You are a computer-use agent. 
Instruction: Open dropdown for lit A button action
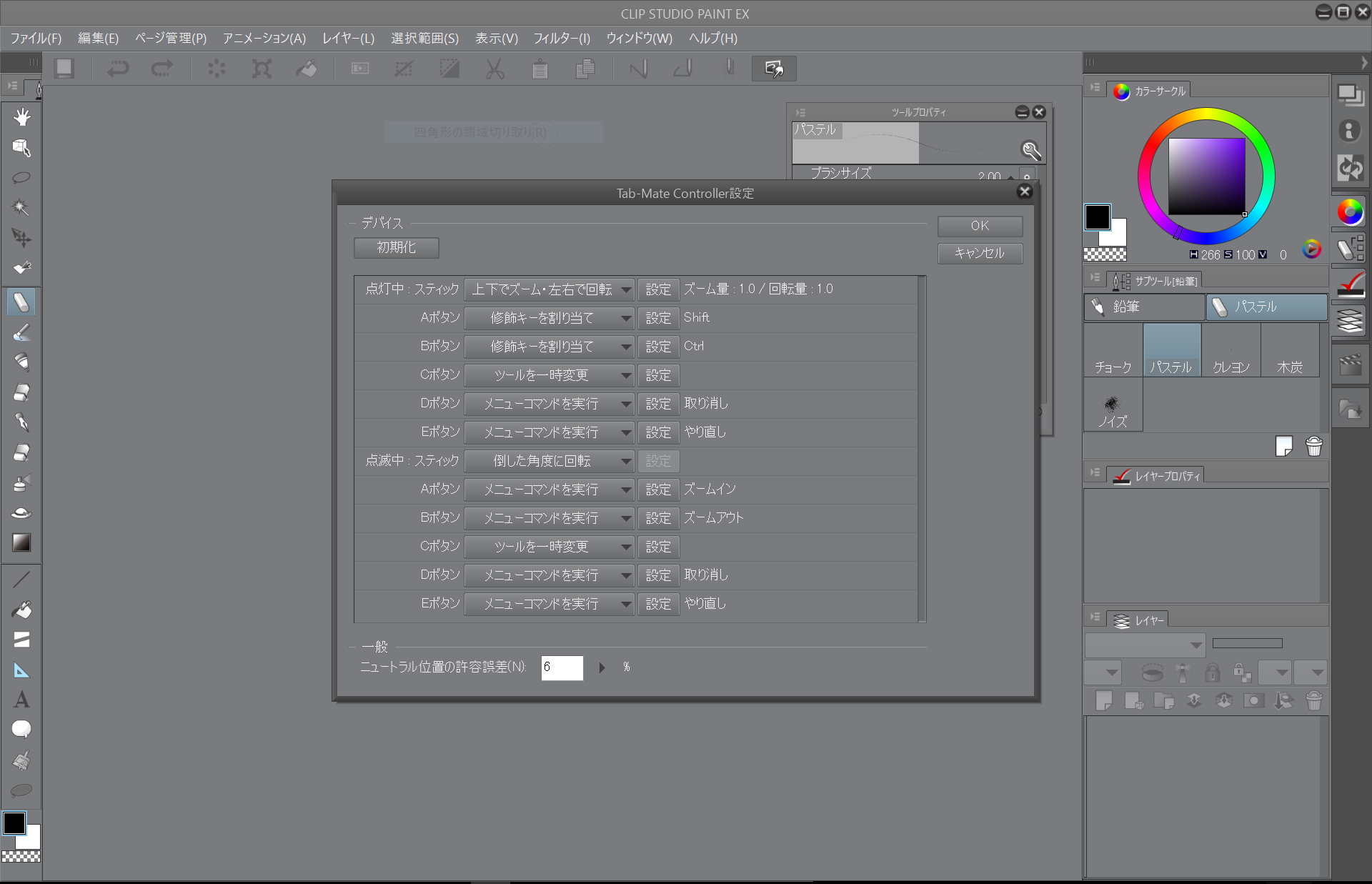click(x=549, y=318)
